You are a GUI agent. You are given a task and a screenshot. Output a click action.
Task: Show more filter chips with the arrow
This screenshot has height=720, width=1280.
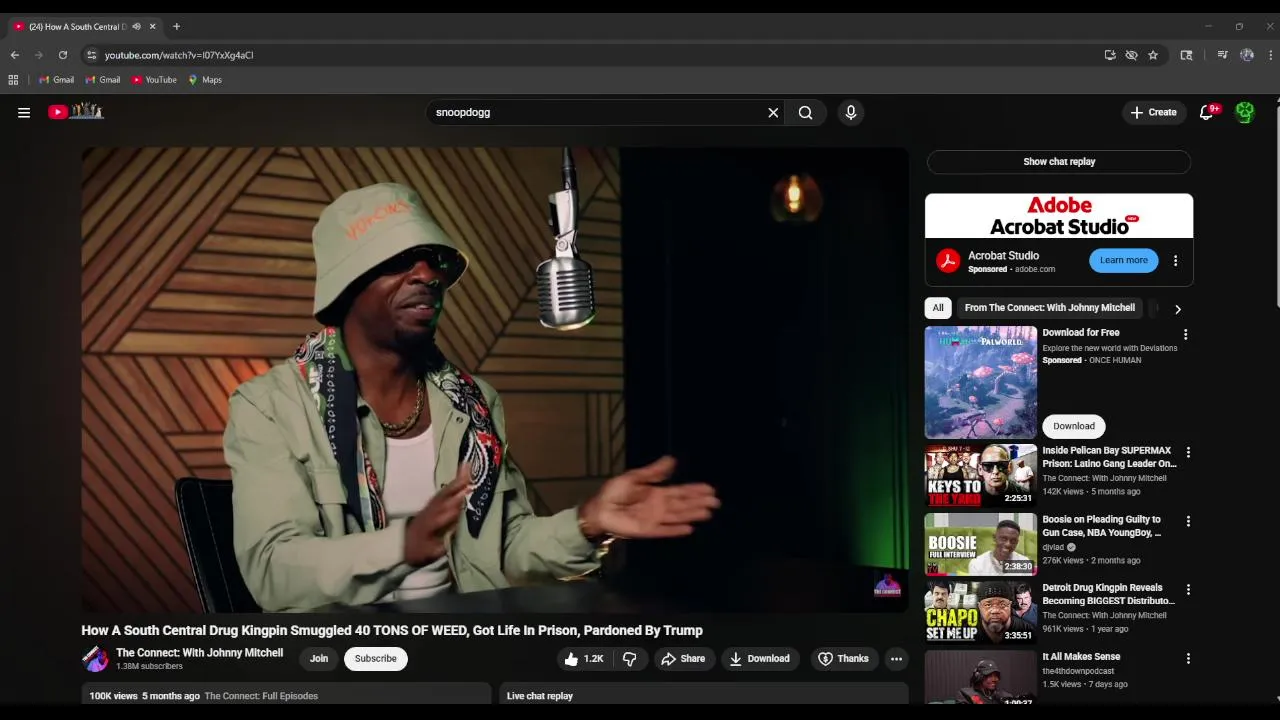[1177, 309]
